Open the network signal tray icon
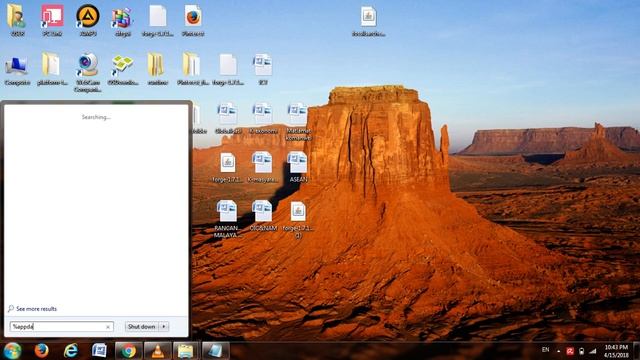640x360 pixels. [x=593, y=351]
